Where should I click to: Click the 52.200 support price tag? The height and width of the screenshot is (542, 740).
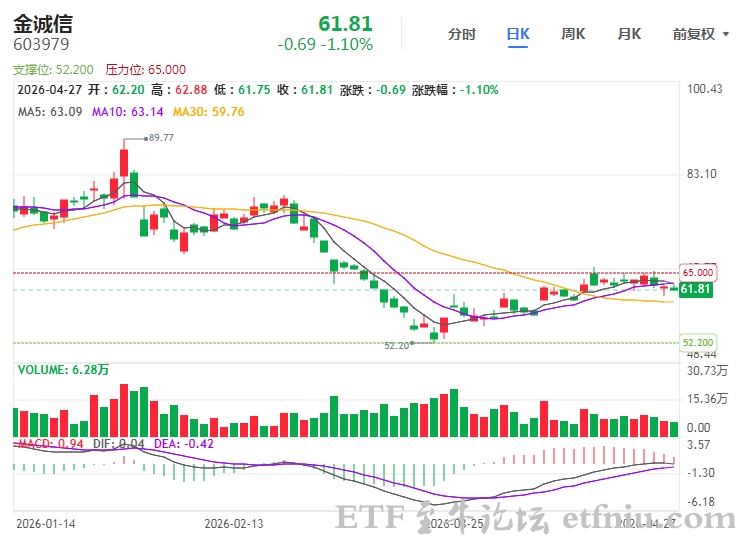698,342
